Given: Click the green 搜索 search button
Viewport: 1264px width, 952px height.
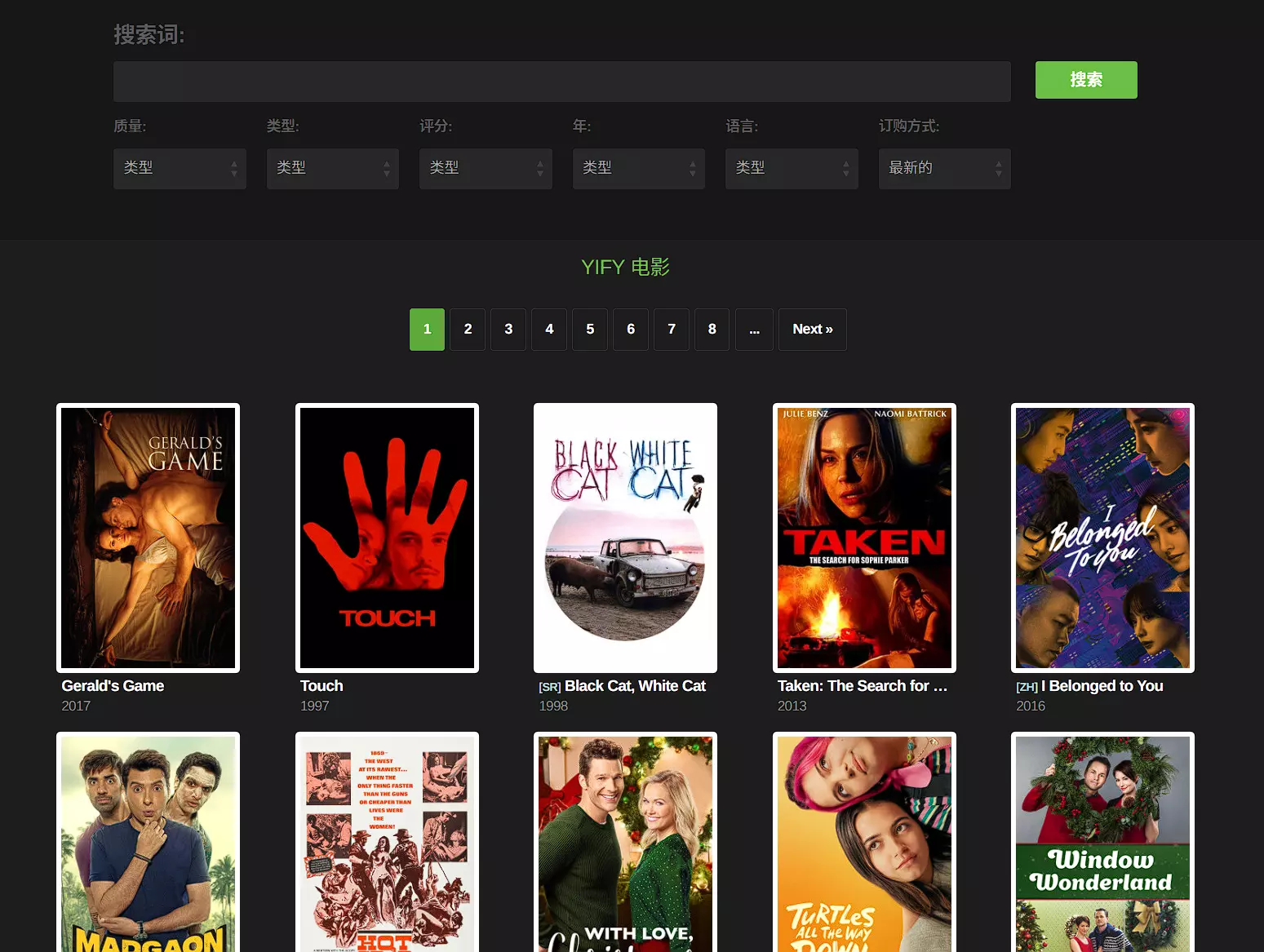Looking at the screenshot, I should [1085, 80].
